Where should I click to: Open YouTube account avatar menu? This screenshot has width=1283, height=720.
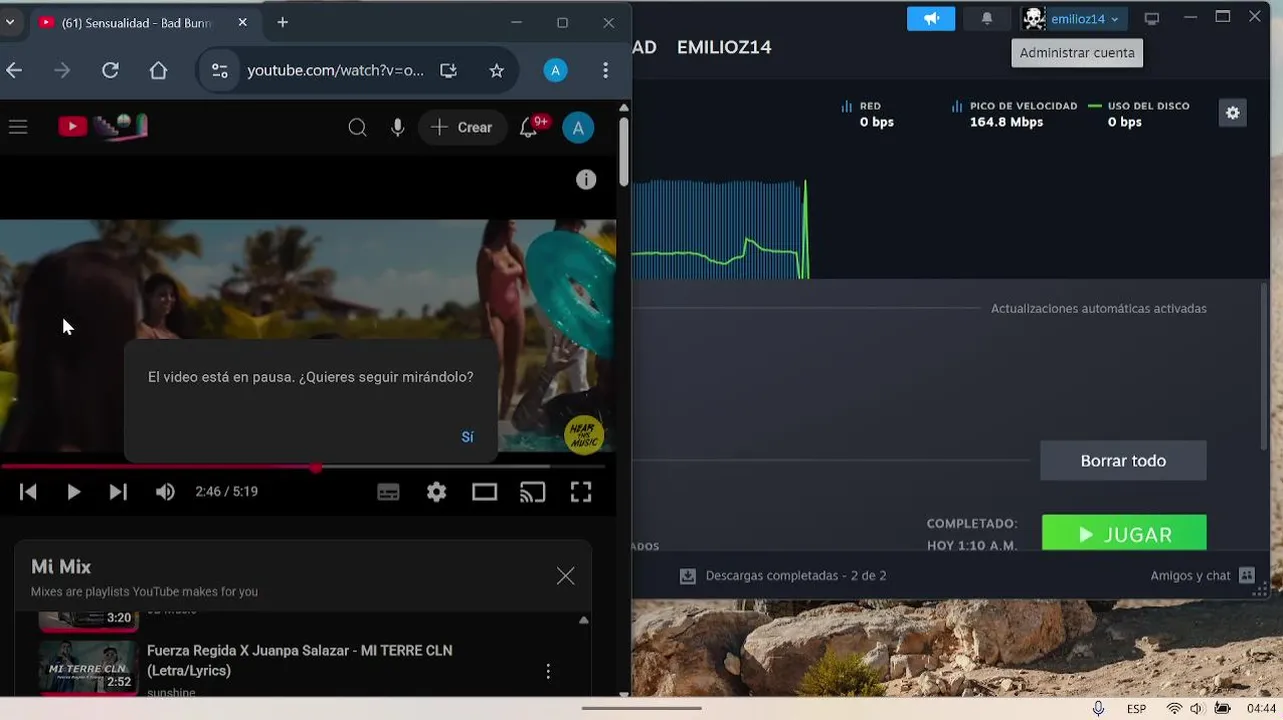[578, 127]
